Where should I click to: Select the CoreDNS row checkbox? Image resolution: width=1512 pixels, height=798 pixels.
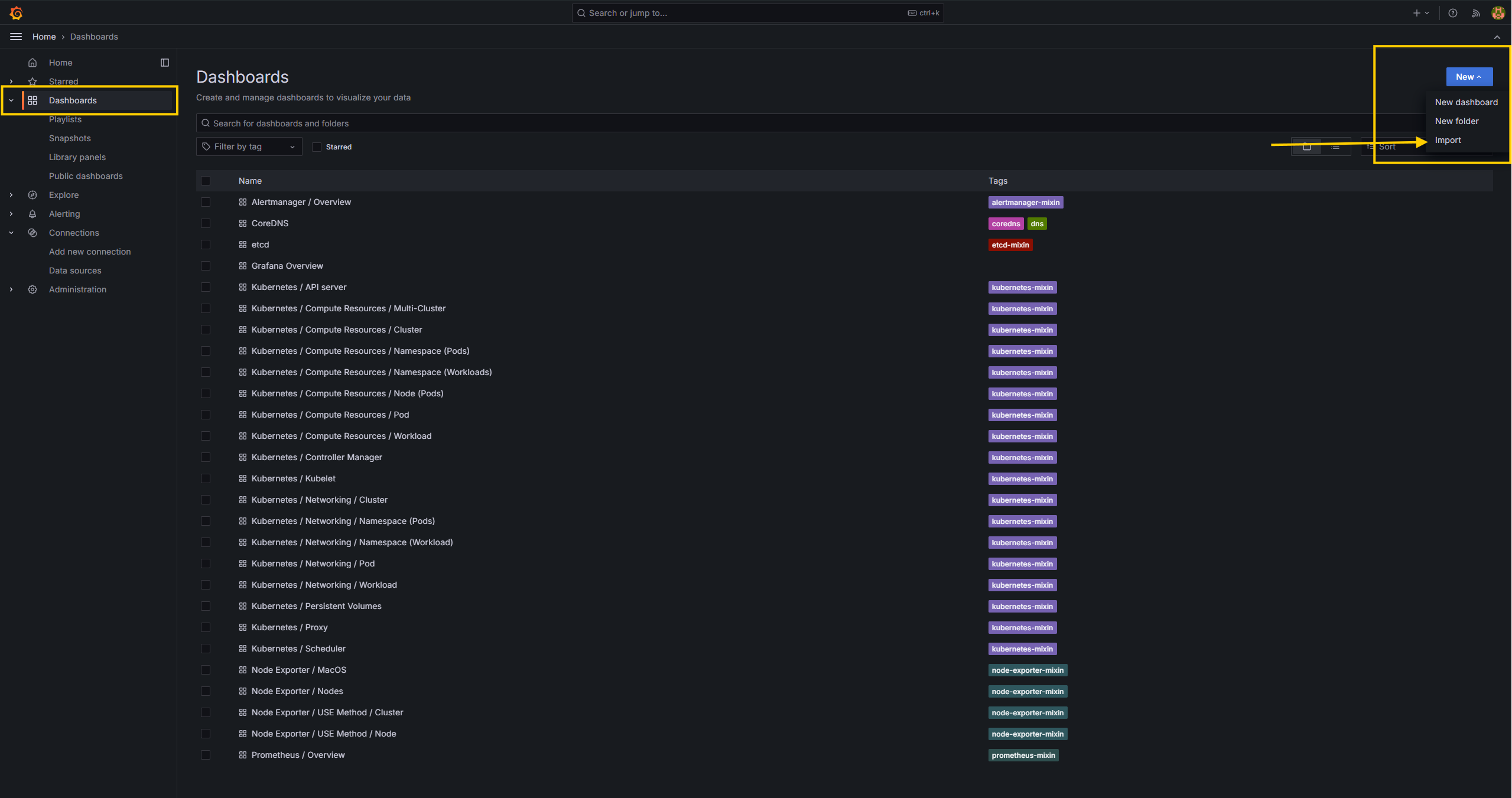click(x=206, y=223)
